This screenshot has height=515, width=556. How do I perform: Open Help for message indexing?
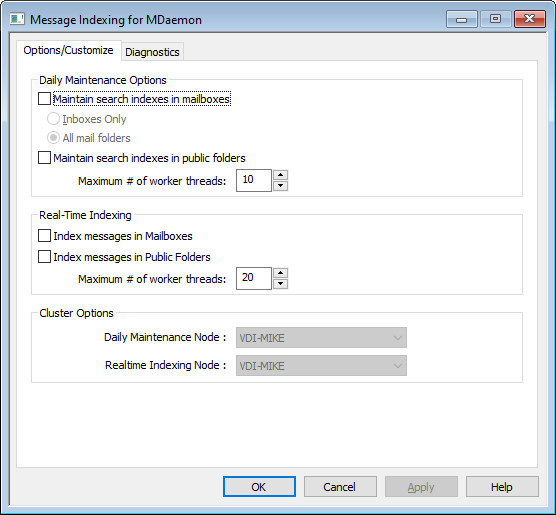(x=502, y=487)
